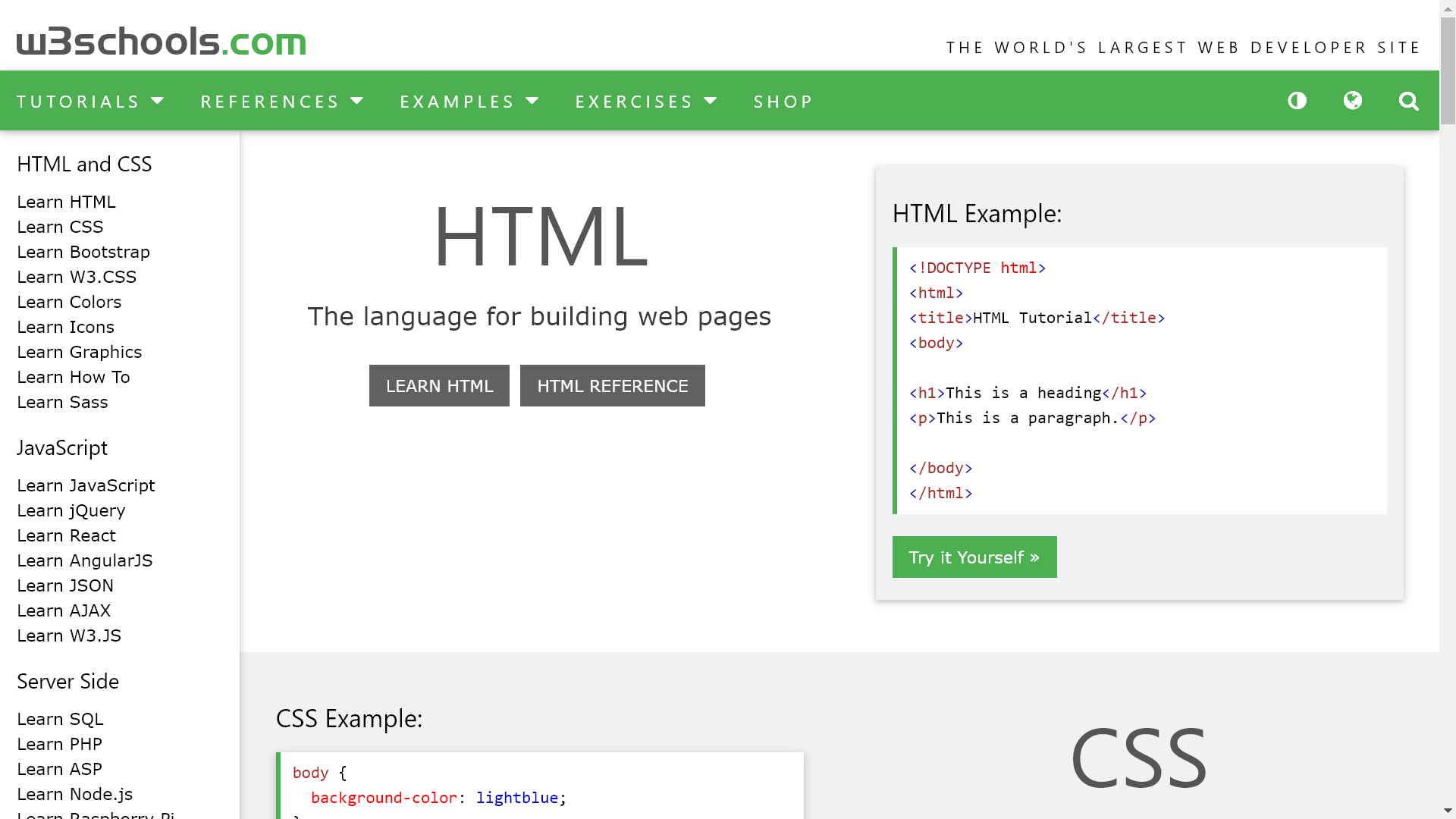Screen dimensions: 1456x819
Task: Click the search magnifier icon
Action: 1409,101
